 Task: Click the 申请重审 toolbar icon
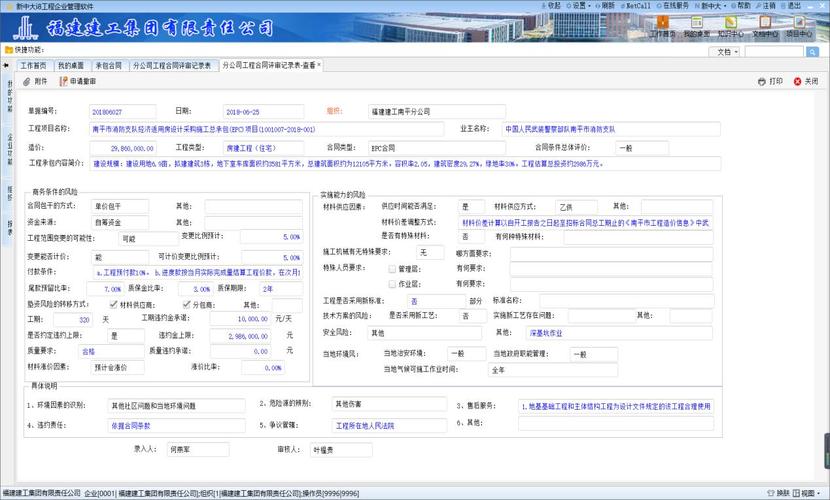[x=64, y=81]
